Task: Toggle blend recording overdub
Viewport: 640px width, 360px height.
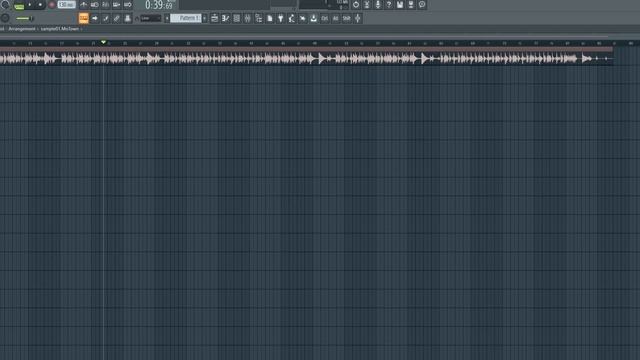Action: pyautogui.click(x=117, y=5)
